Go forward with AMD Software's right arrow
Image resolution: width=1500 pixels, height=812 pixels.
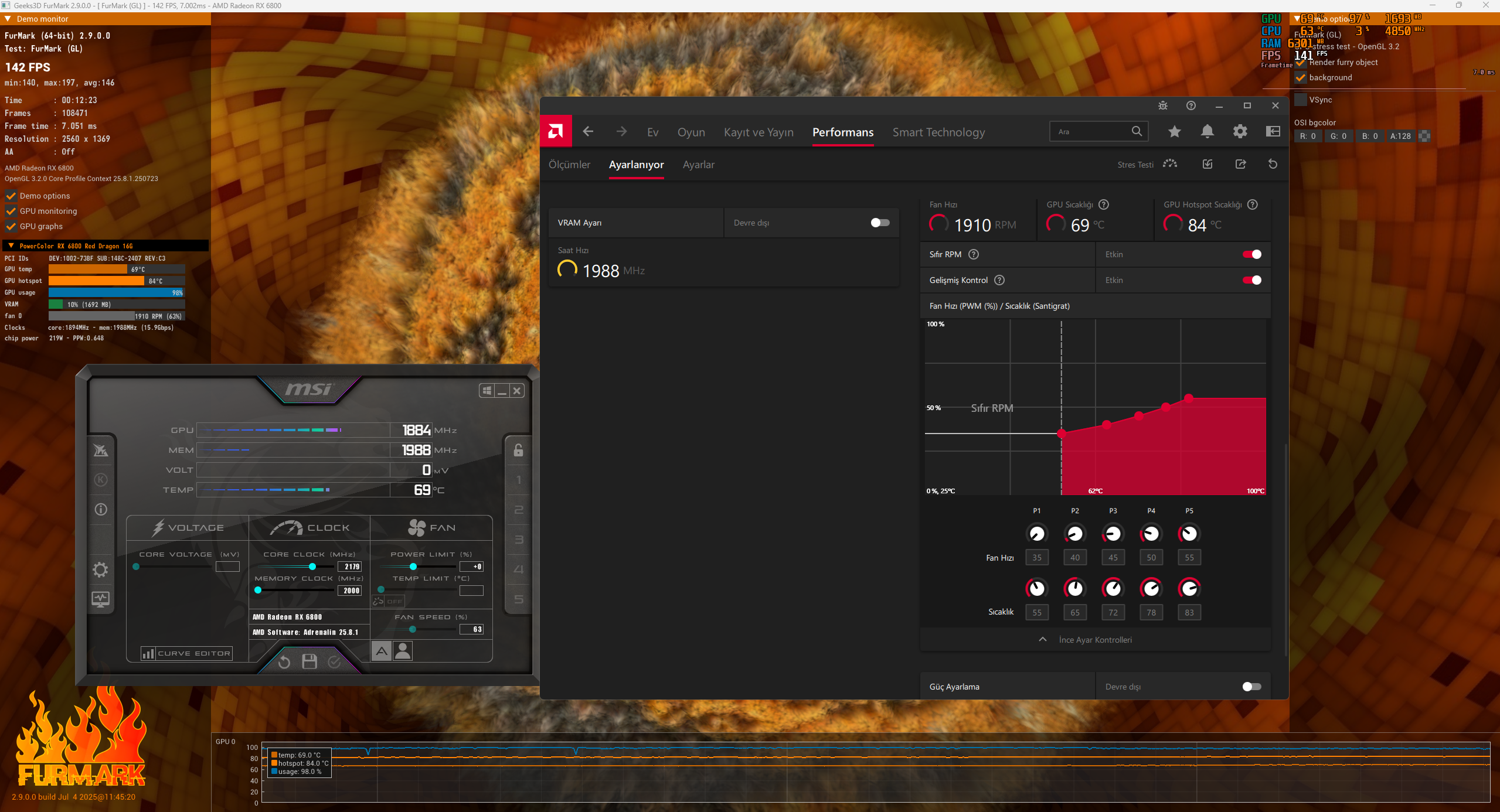(621, 131)
